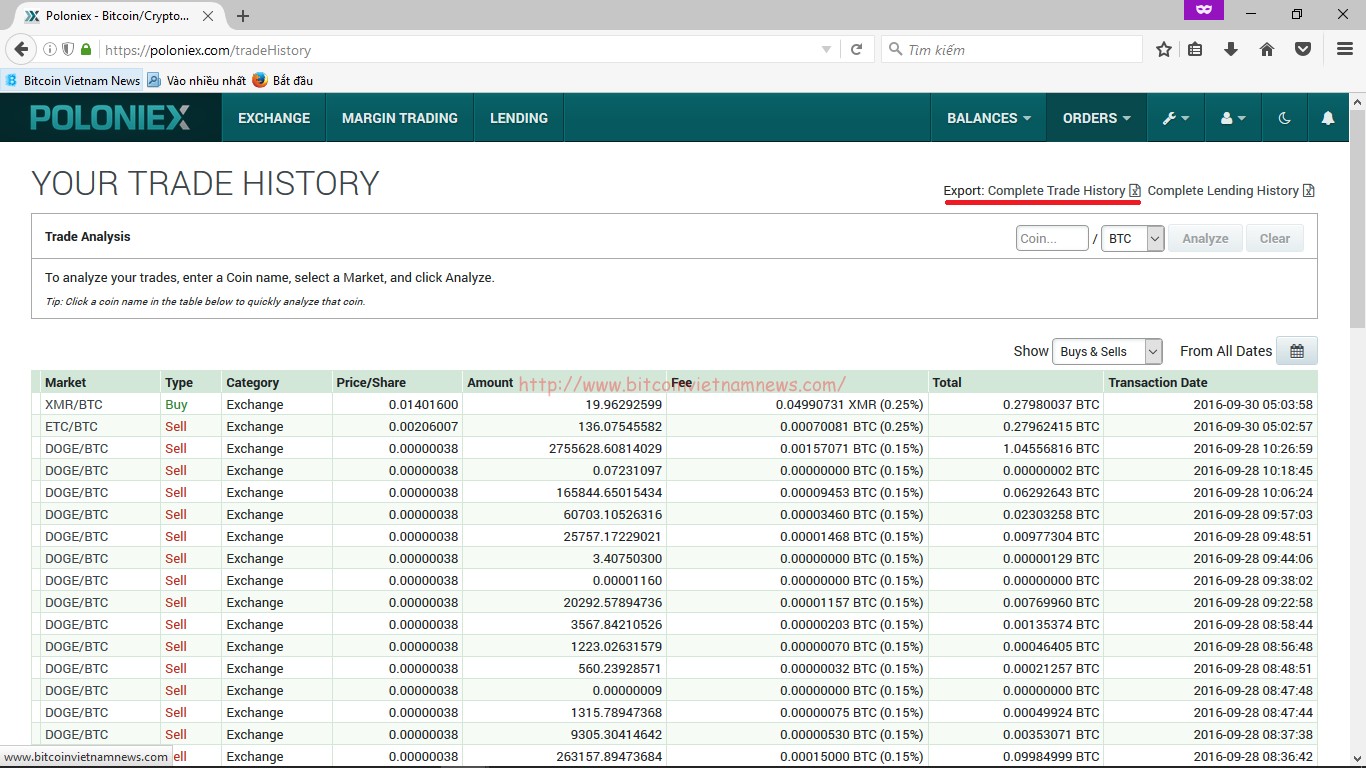Open a new browser tab

coord(243,16)
